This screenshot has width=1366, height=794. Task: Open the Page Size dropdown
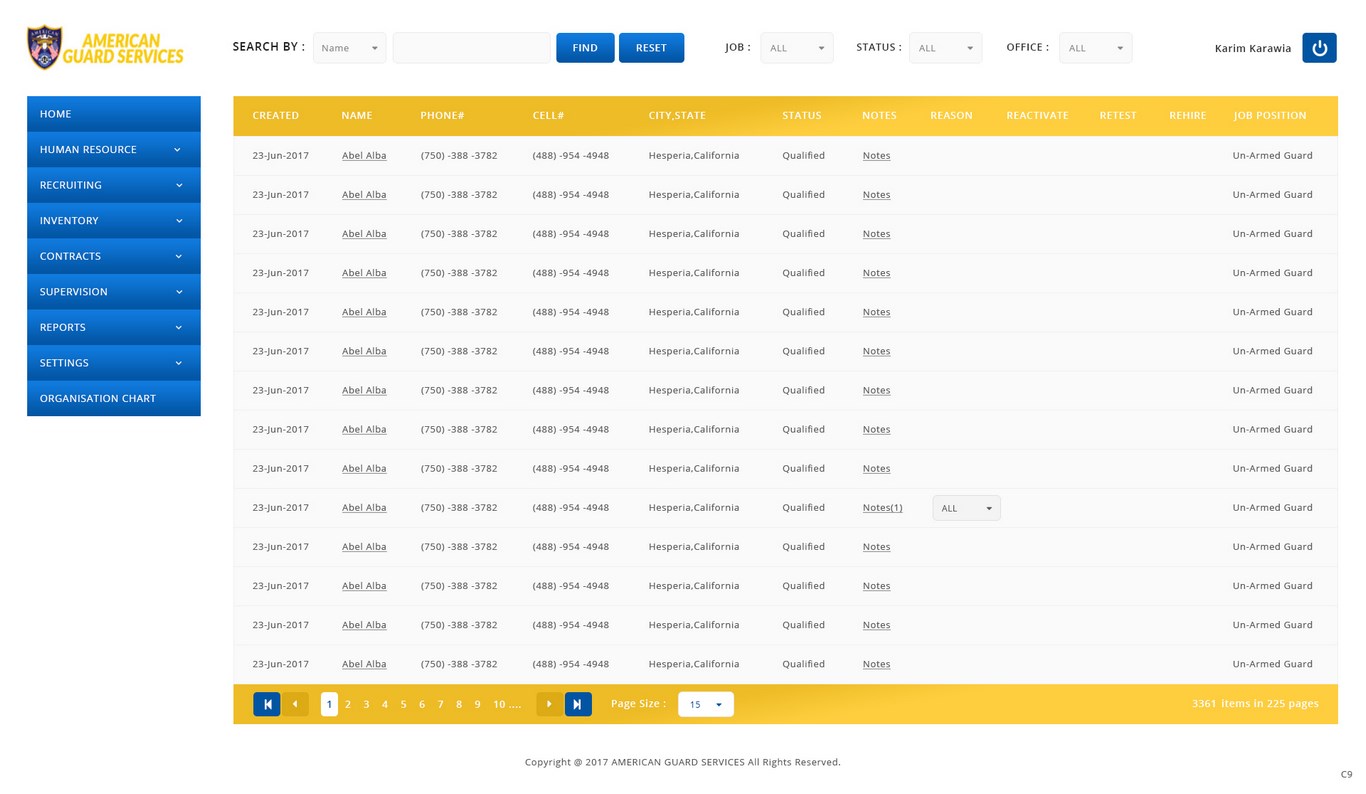tap(705, 704)
